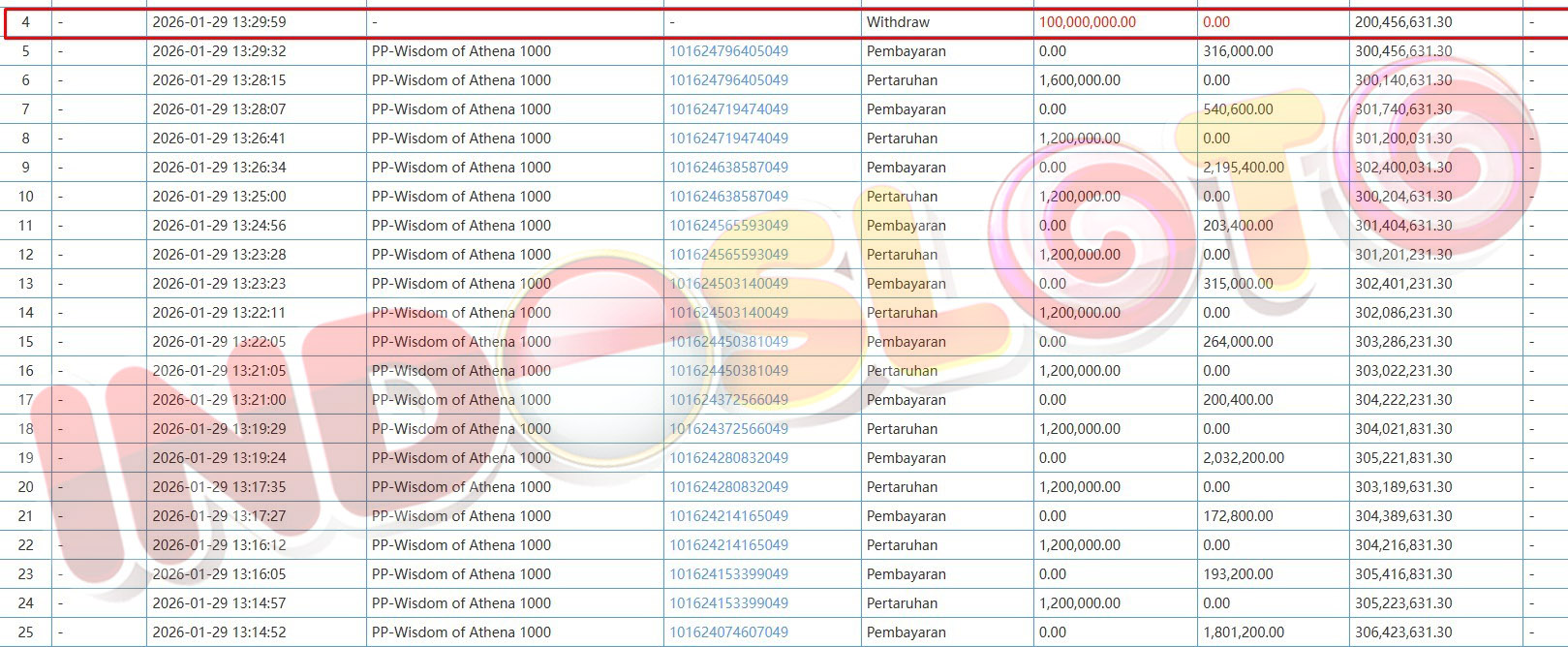1568x647 pixels.
Task: Click timestamp 2026-01-29 13:29:59
Action: 219,22
